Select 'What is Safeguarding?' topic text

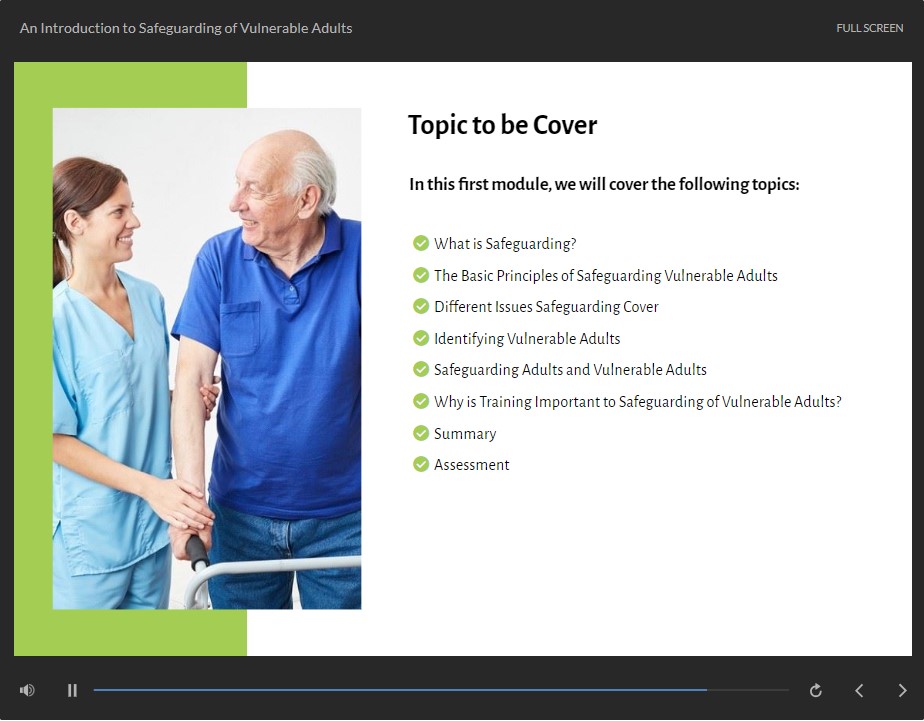point(505,244)
